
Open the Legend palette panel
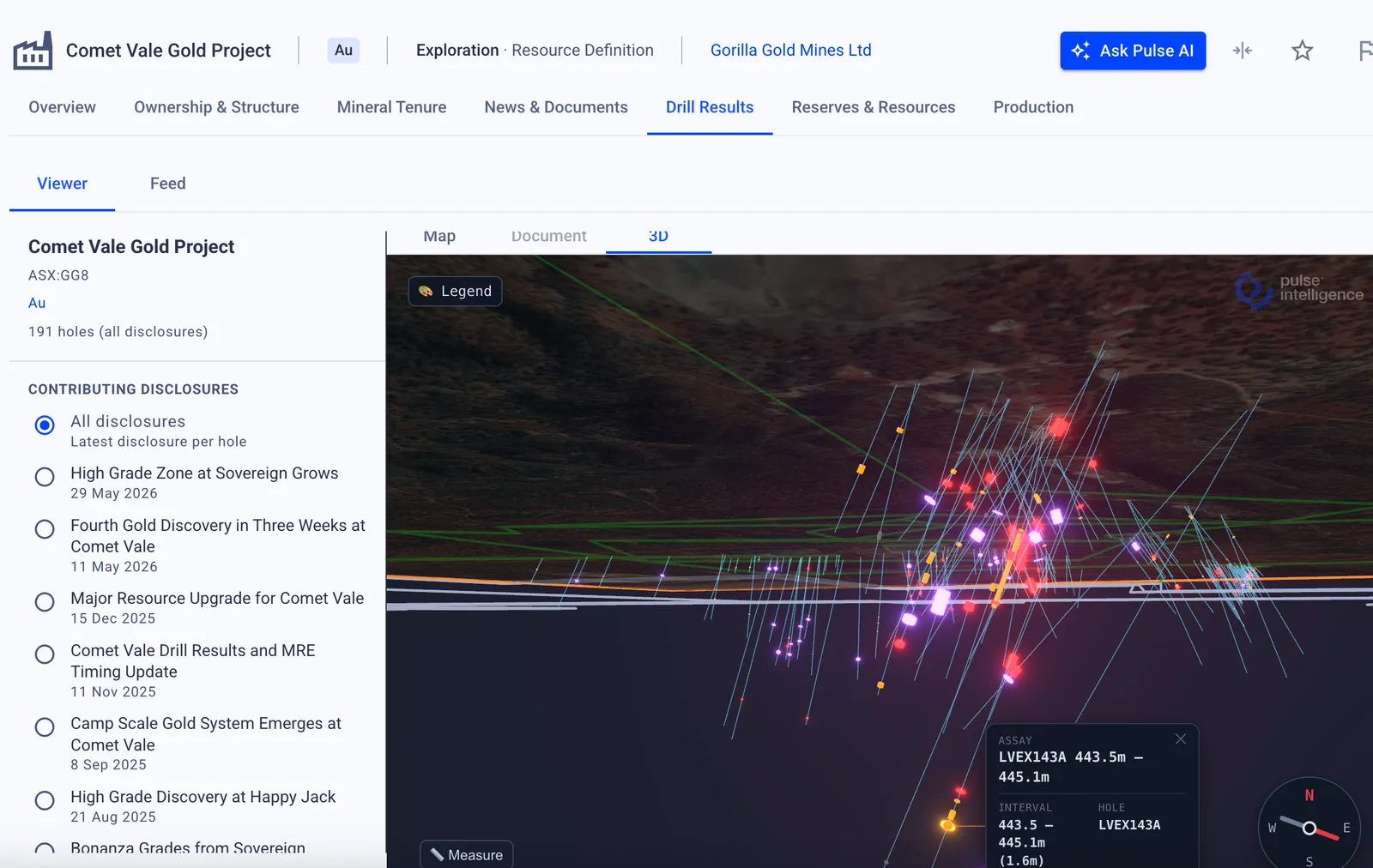pyautogui.click(x=455, y=291)
